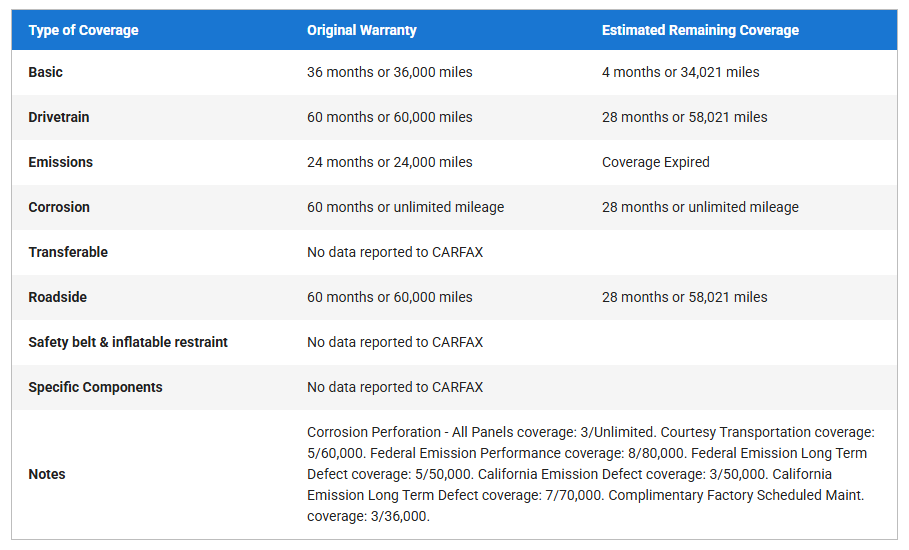Click the Original Warranty column header
The height and width of the screenshot is (550, 909).
coord(361,30)
